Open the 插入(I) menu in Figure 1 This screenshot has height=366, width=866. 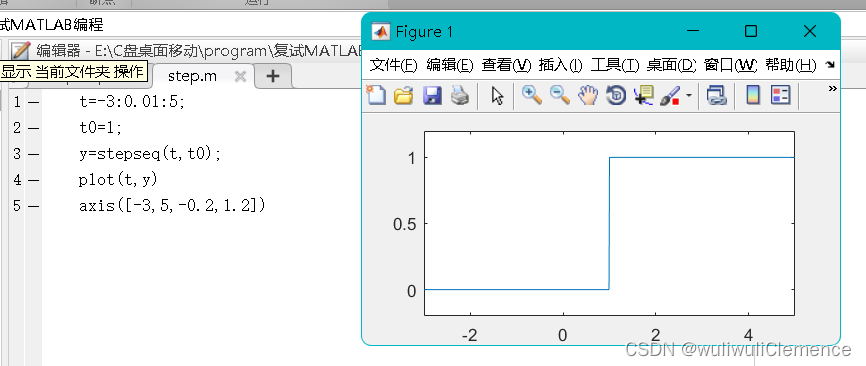click(561, 65)
